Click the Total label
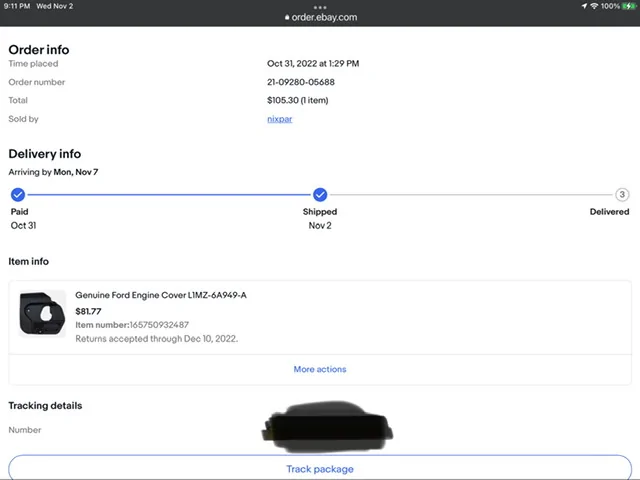The image size is (640, 480). (x=18, y=100)
